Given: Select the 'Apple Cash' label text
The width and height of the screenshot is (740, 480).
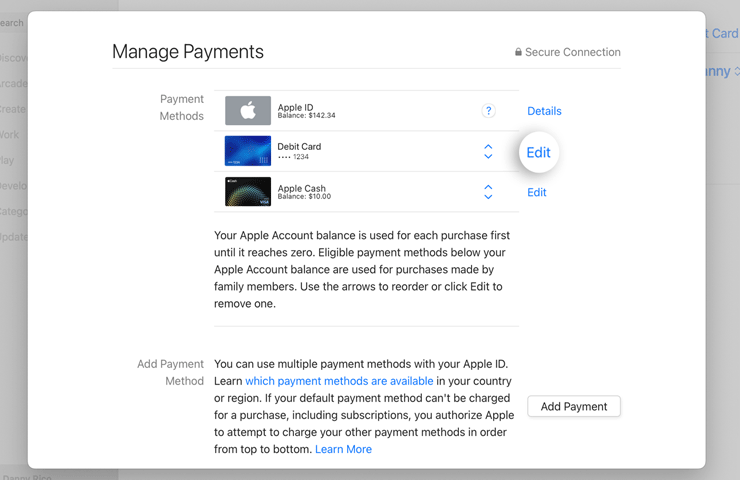Looking at the screenshot, I should 302,188.
